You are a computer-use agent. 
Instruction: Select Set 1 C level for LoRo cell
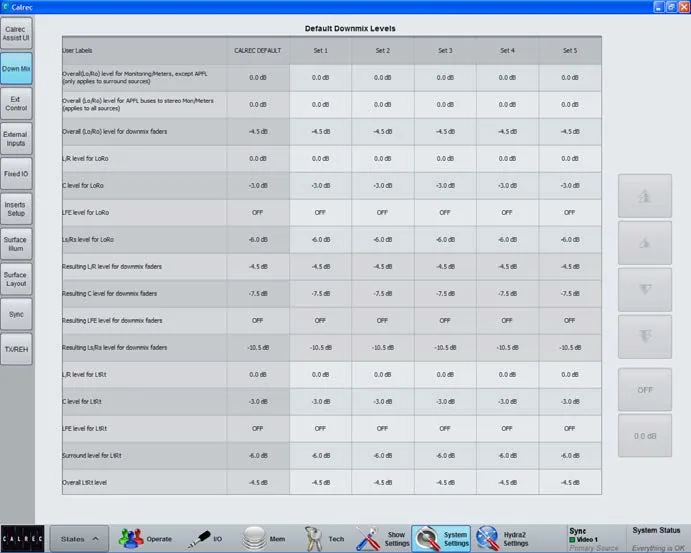[320, 186]
